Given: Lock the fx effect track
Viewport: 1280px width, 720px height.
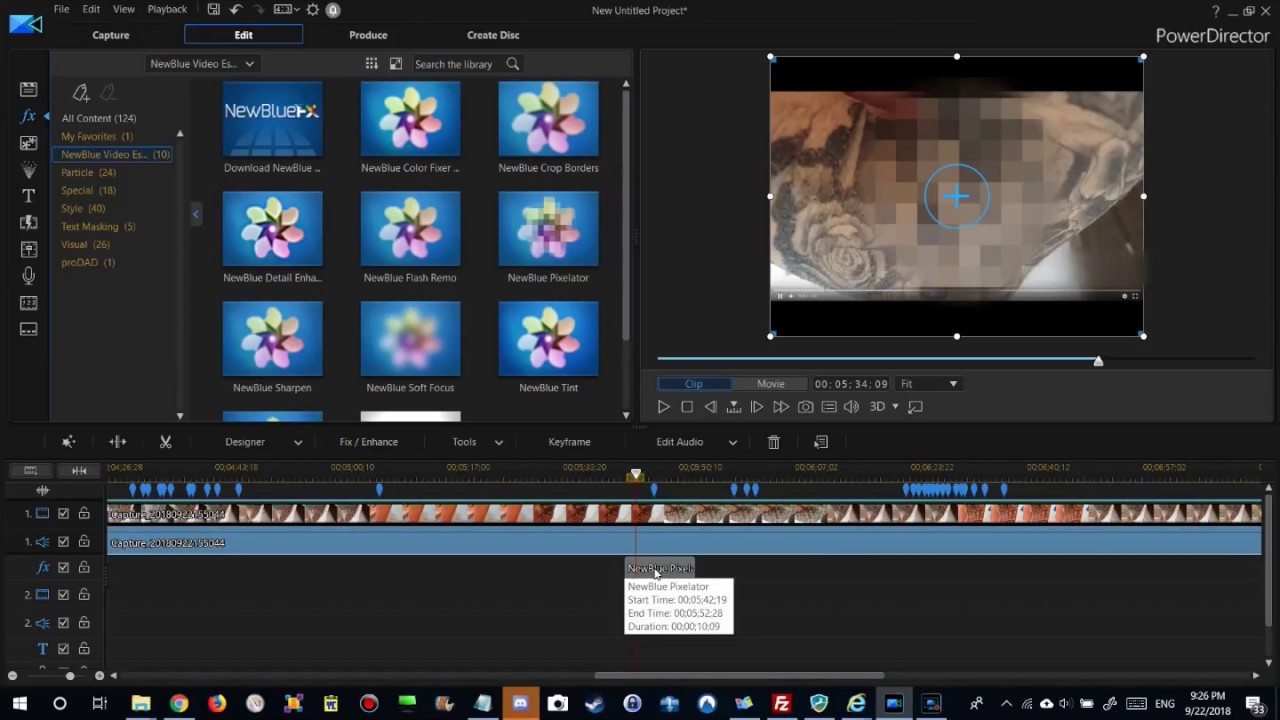Looking at the screenshot, I should click(x=84, y=568).
